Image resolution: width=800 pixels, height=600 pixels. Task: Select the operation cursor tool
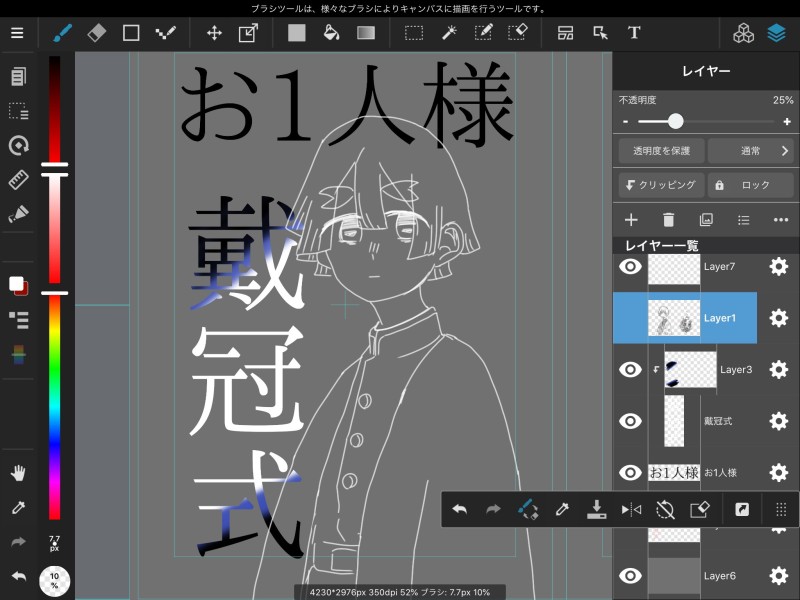click(x=601, y=33)
